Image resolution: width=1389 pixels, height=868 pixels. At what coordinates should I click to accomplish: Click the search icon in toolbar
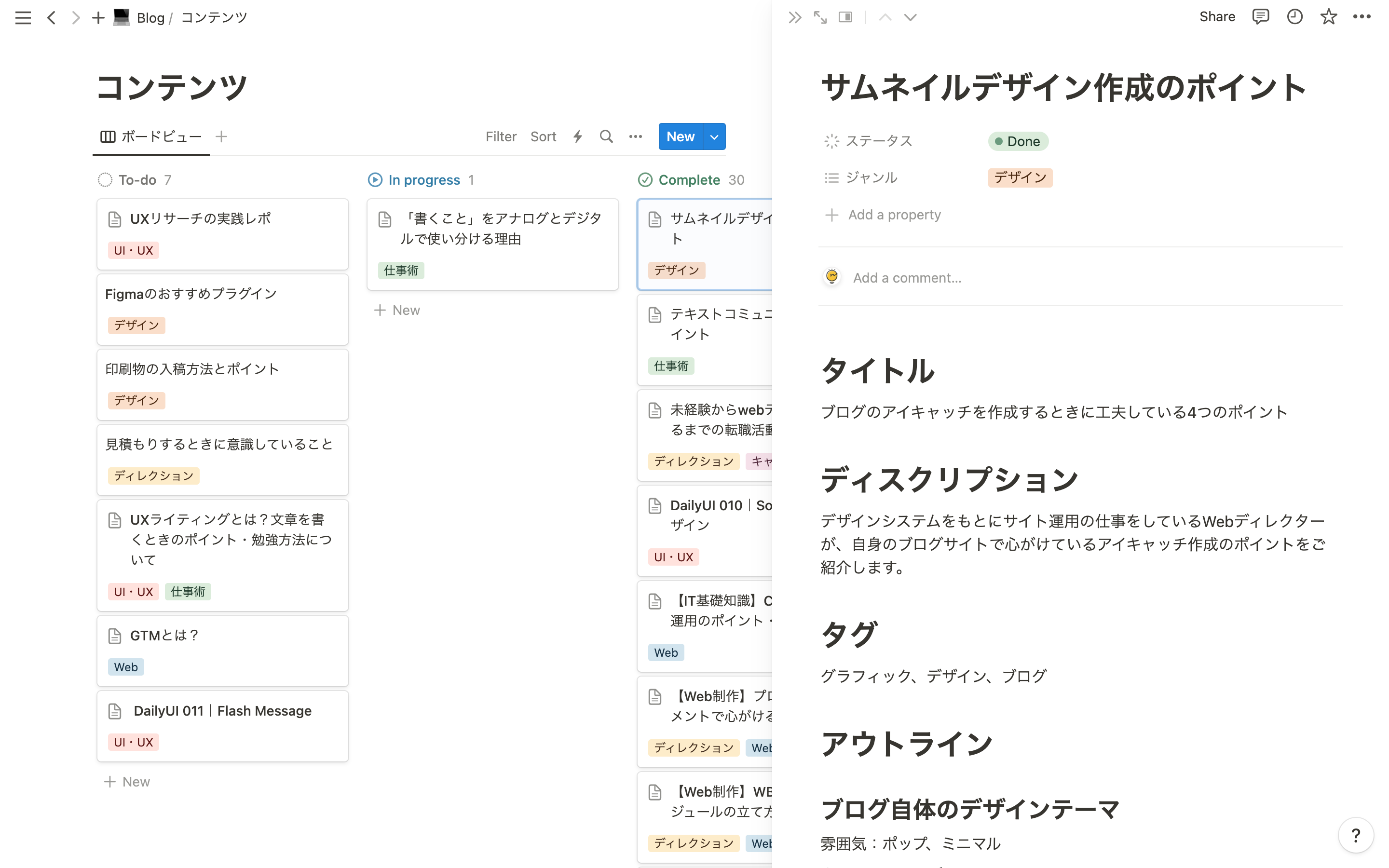tap(607, 137)
